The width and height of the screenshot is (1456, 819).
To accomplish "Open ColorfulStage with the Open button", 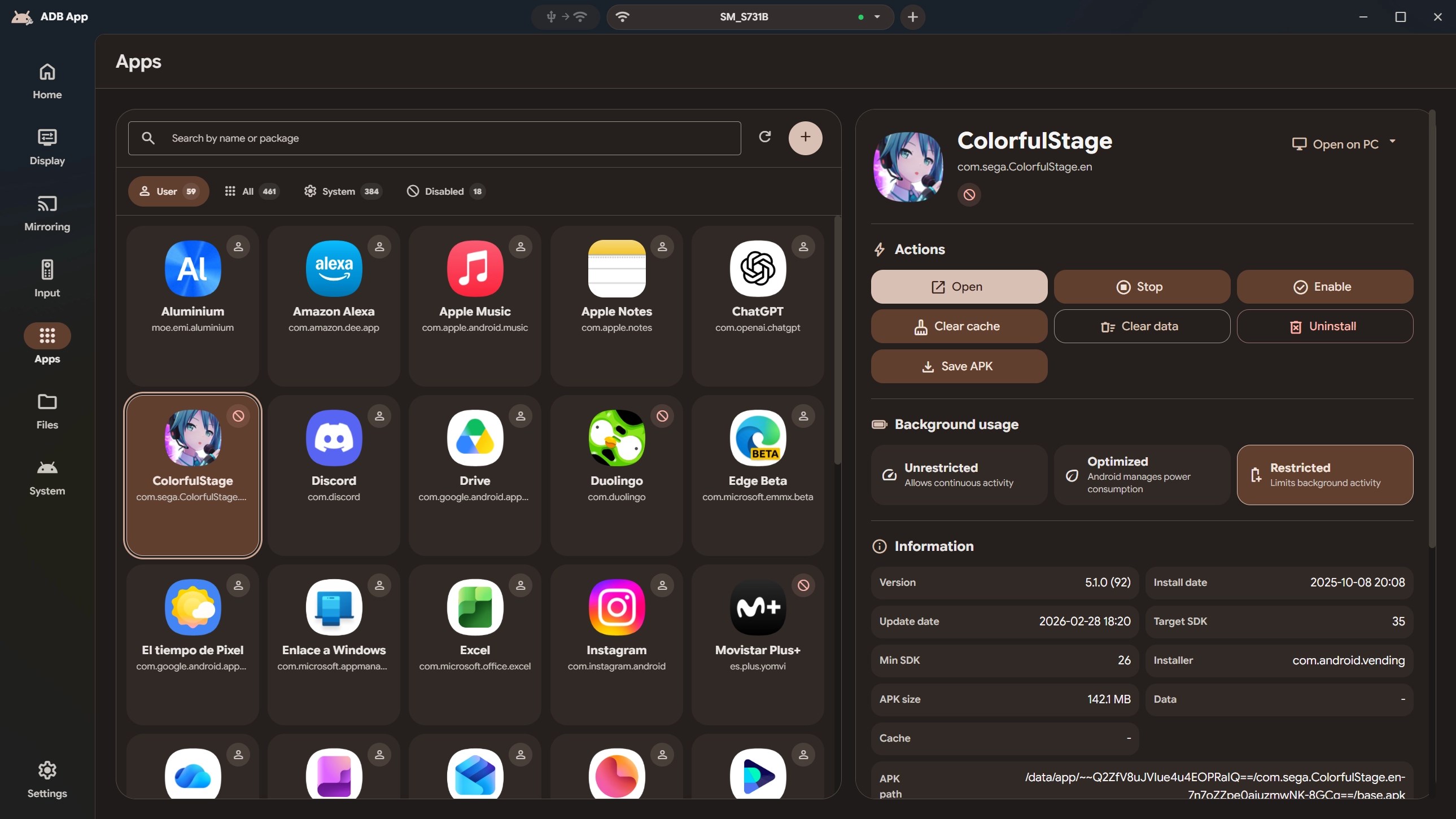I will (x=959, y=287).
